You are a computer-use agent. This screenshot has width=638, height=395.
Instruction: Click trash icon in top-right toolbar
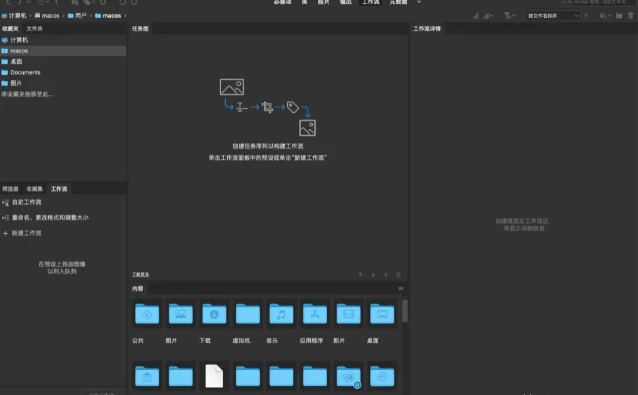click(x=630, y=15)
